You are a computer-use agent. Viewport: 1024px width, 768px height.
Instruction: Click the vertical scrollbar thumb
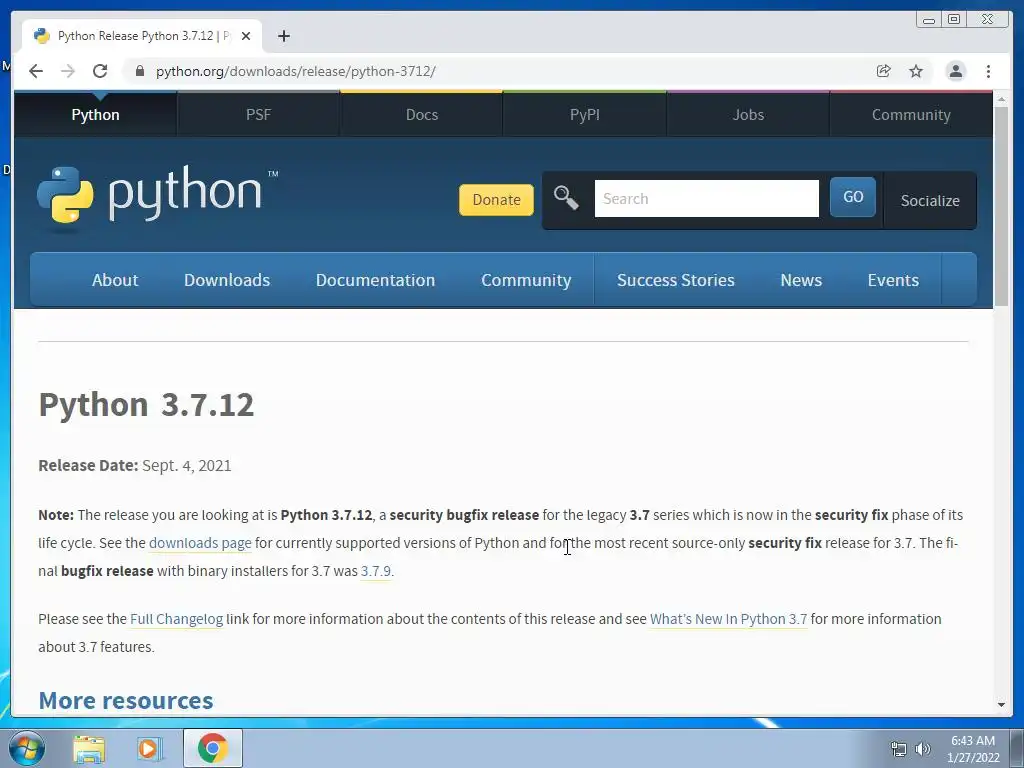tap(1002, 206)
